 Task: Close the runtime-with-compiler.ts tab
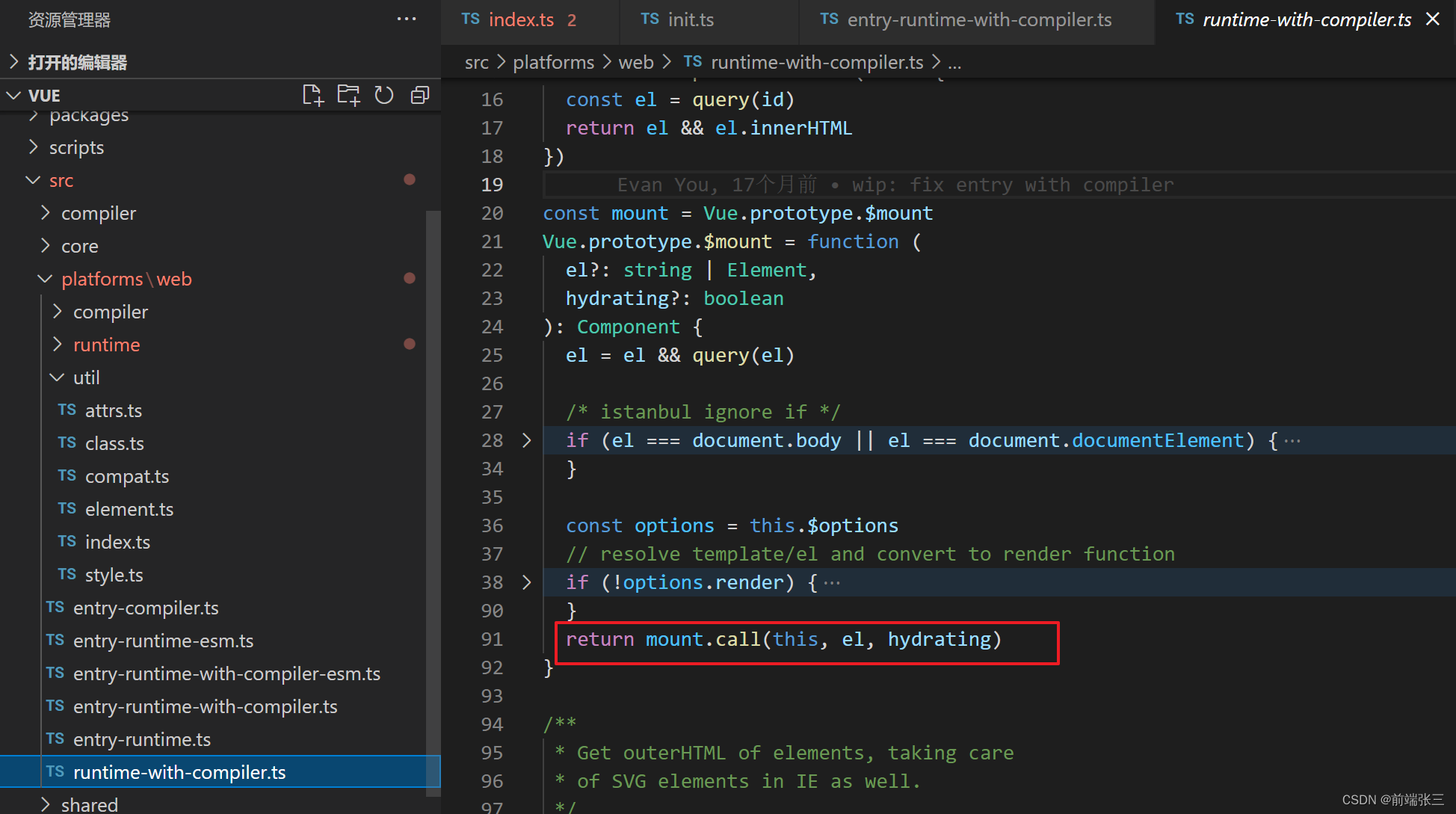pyautogui.click(x=1433, y=19)
